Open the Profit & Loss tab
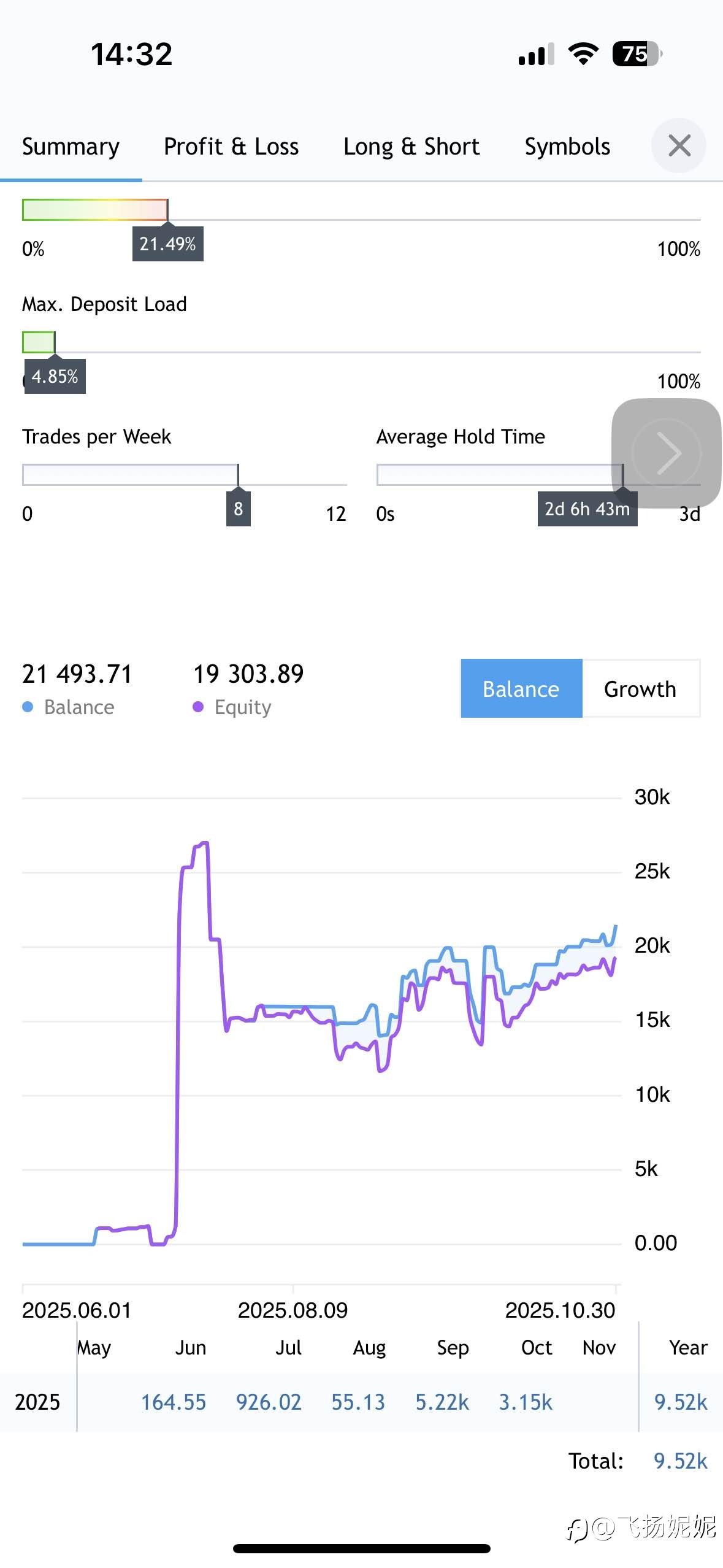Viewport: 723px width, 1568px height. point(231,147)
